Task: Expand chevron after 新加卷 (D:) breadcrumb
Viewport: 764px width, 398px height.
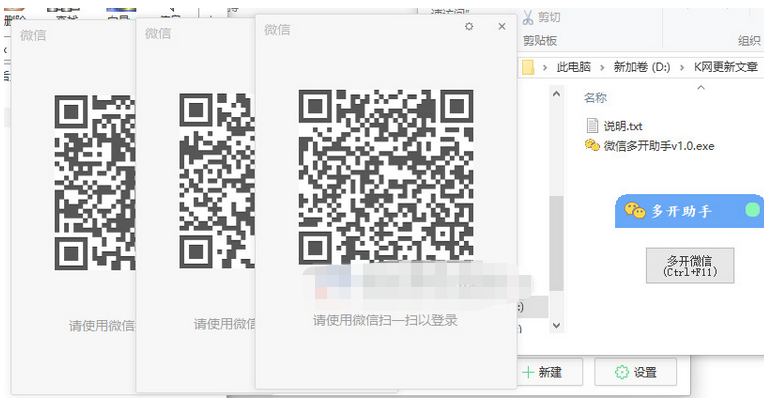Action: [x=682, y=67]
